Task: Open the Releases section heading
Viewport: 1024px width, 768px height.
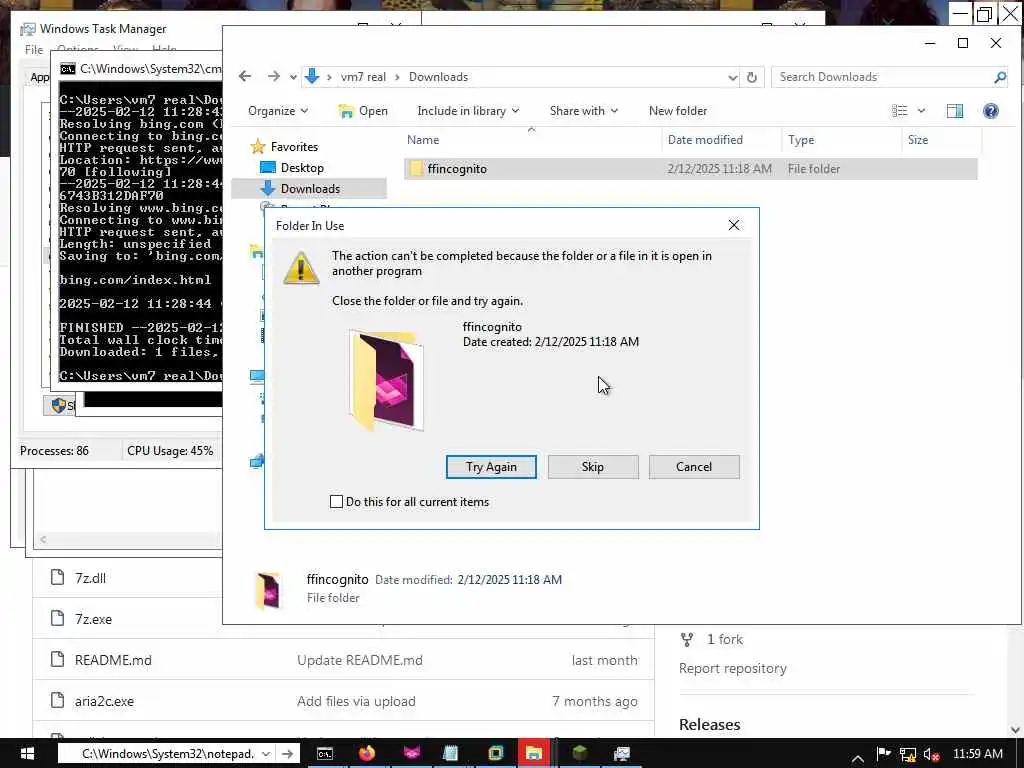Action: (709, 725)
